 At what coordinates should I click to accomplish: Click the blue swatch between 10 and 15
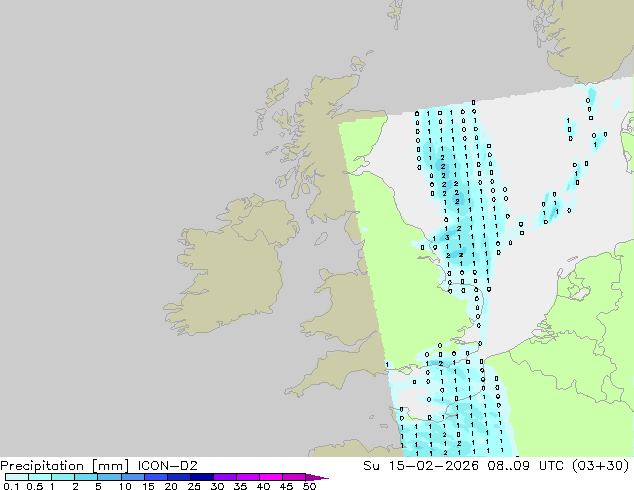pos(132,477)
